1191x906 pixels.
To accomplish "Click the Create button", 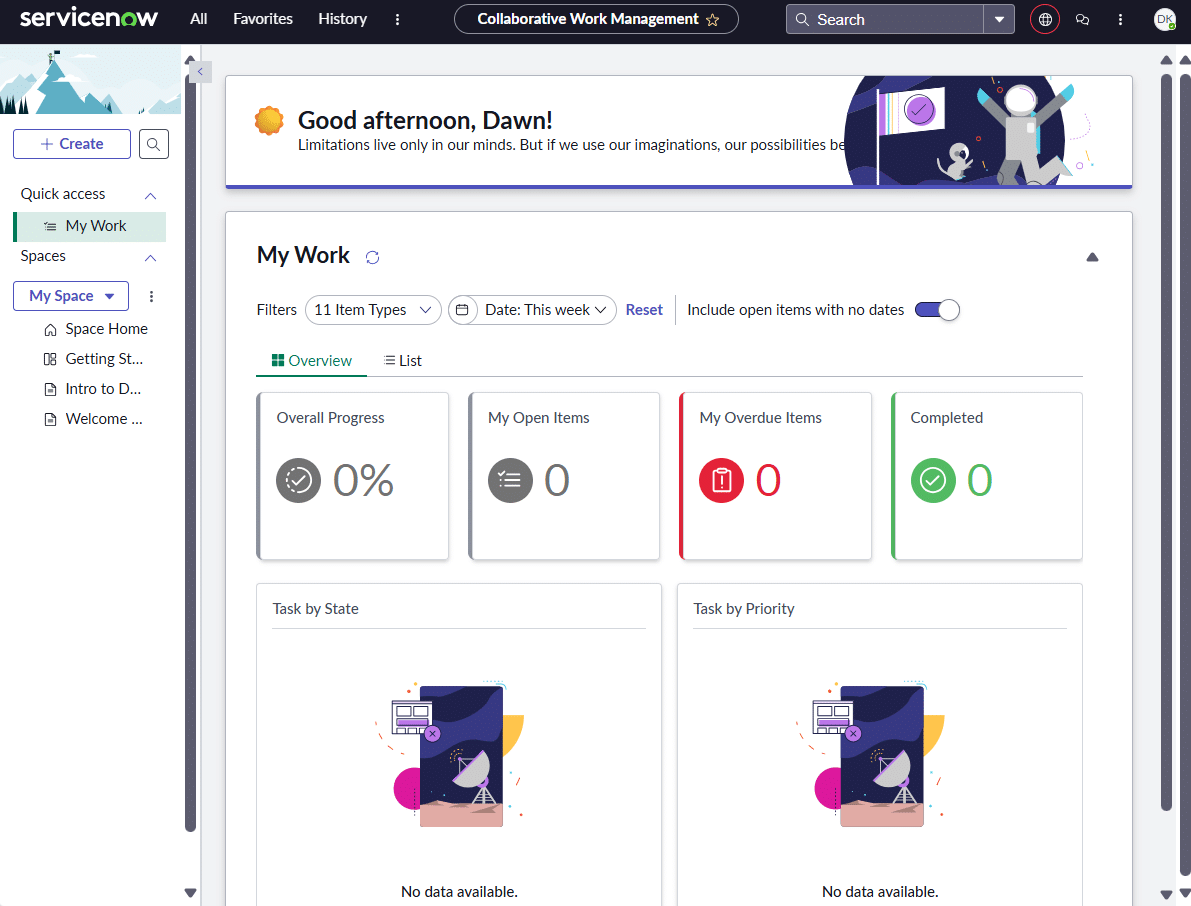I will [x=72, y=144].
